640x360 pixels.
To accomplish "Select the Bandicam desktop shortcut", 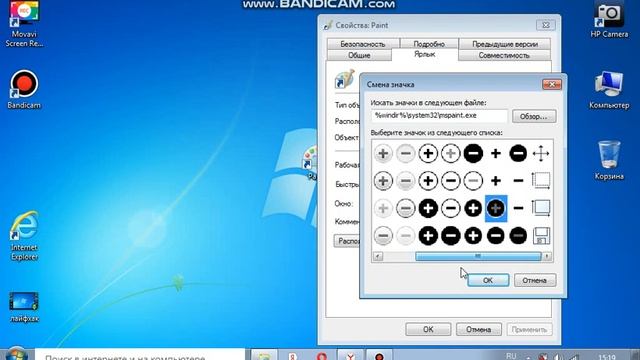I will coord(24,90).
